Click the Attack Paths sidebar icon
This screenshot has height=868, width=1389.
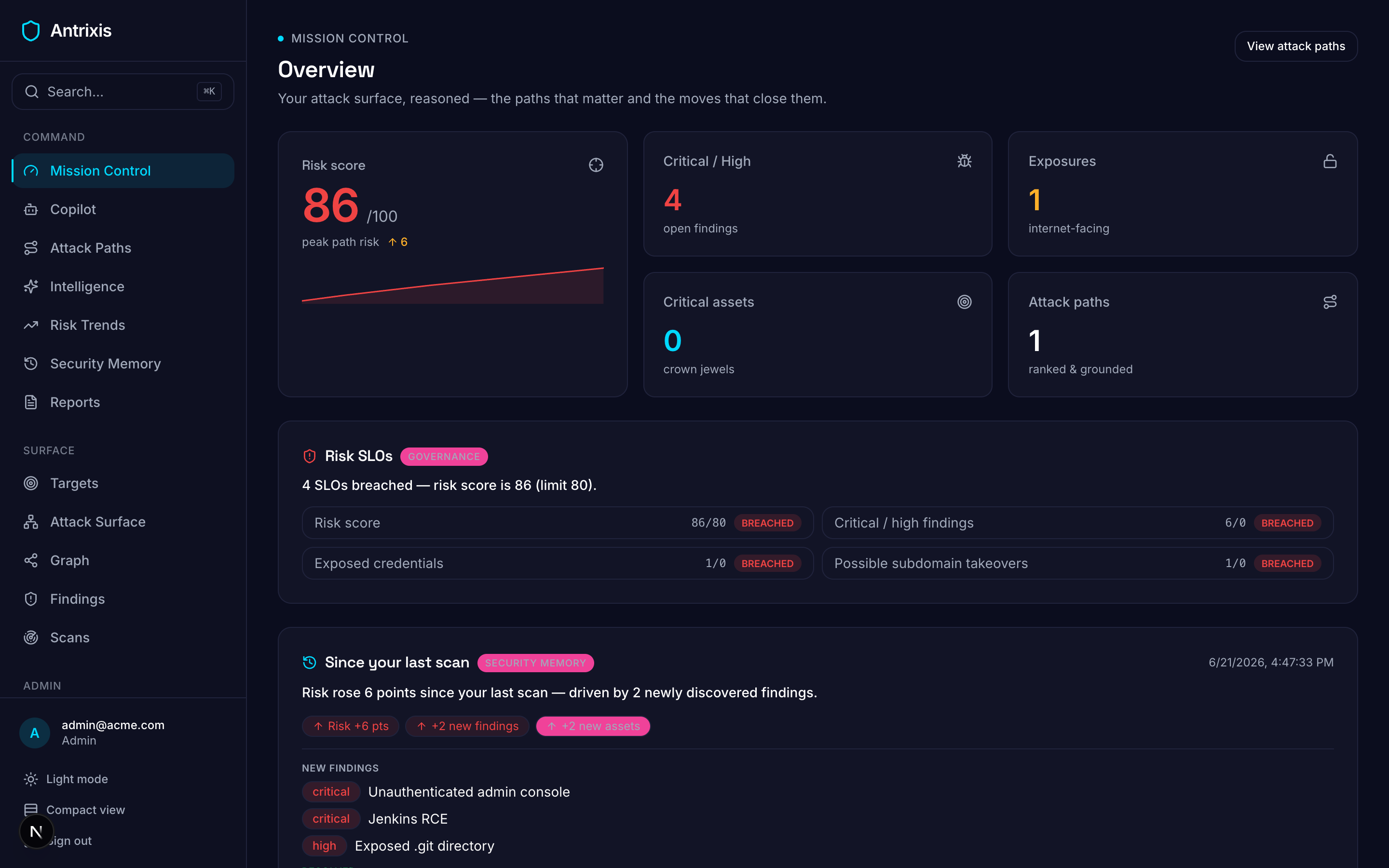point(31,248)
